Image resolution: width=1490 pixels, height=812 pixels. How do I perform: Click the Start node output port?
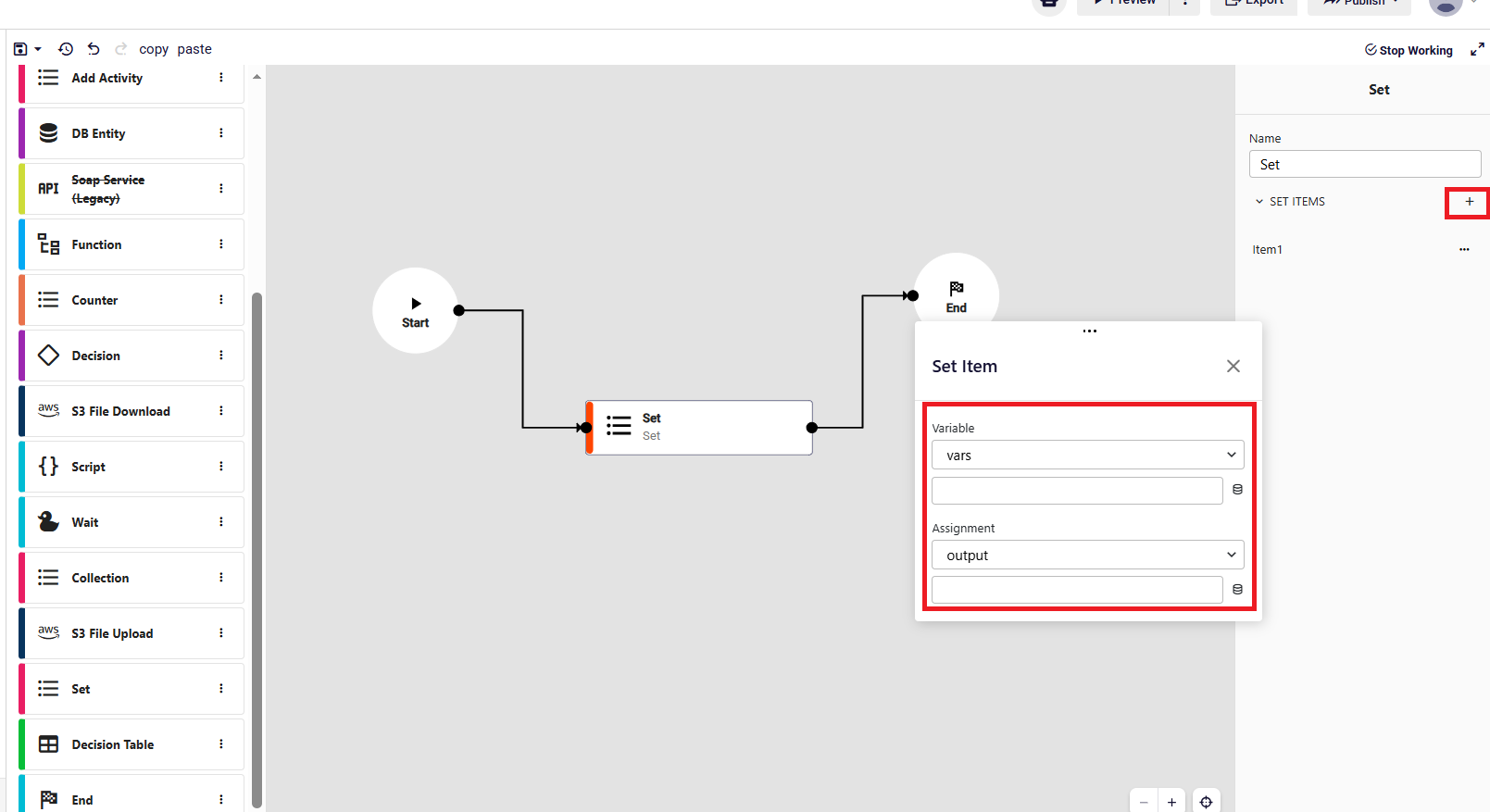pos(458,311)
